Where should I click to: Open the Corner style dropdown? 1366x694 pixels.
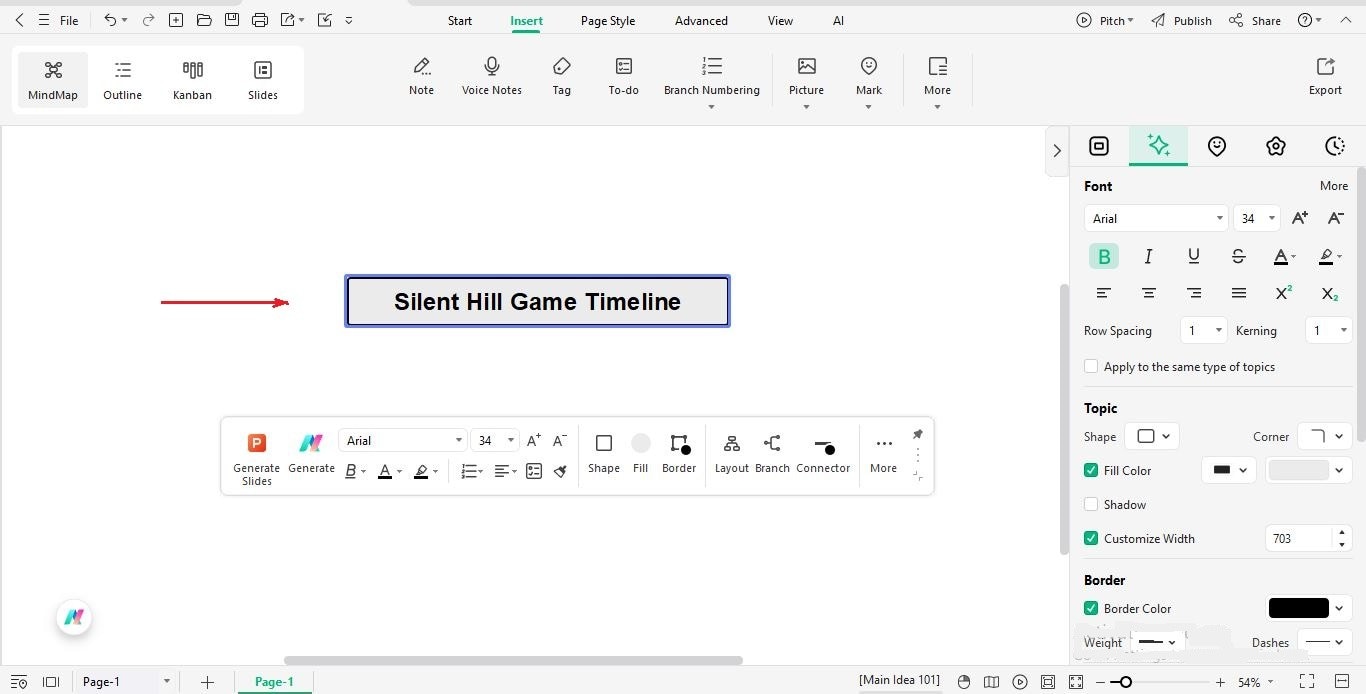tap(1325, 436)
